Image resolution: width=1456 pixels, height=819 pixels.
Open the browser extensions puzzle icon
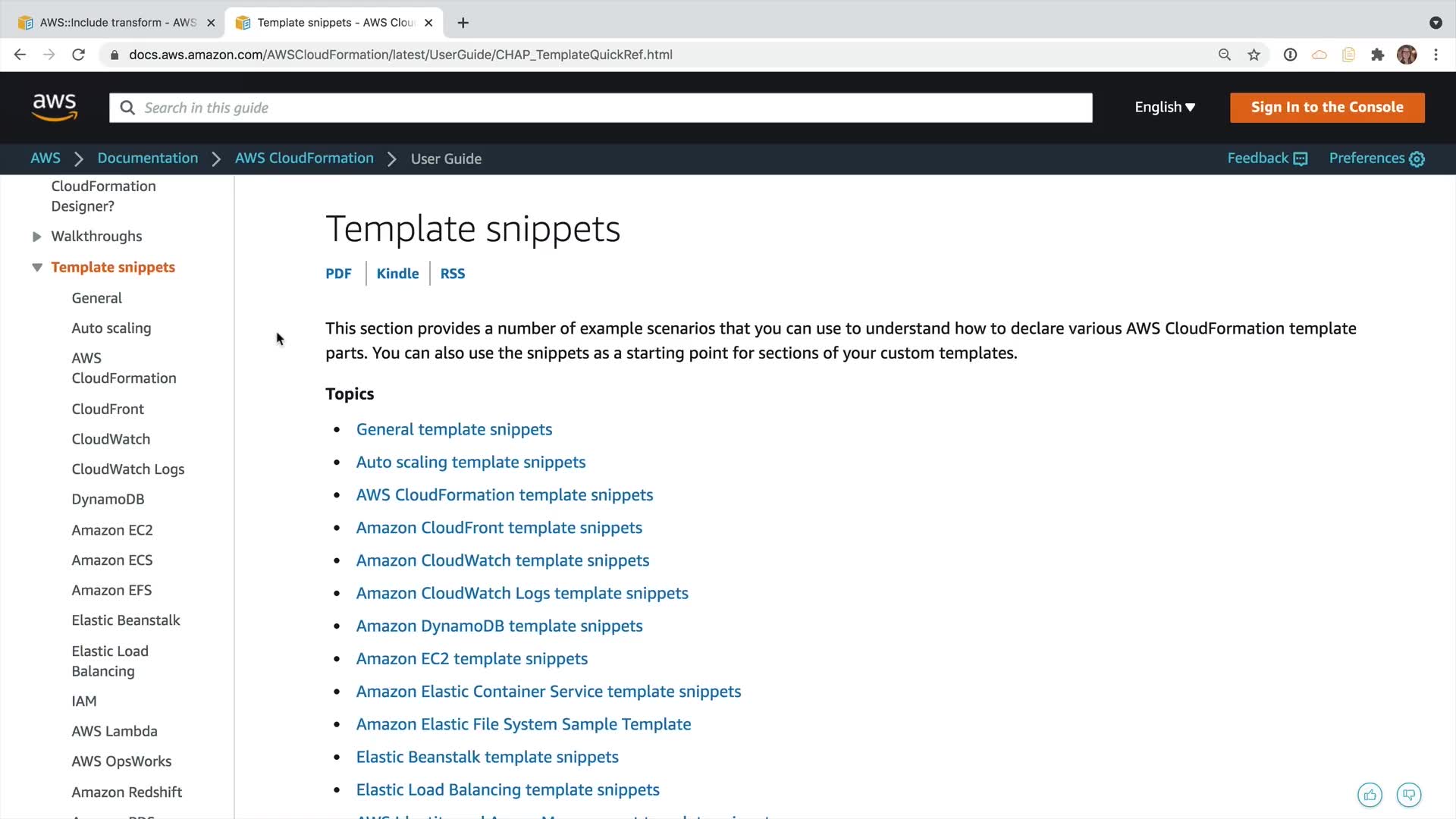(1378, 55)
